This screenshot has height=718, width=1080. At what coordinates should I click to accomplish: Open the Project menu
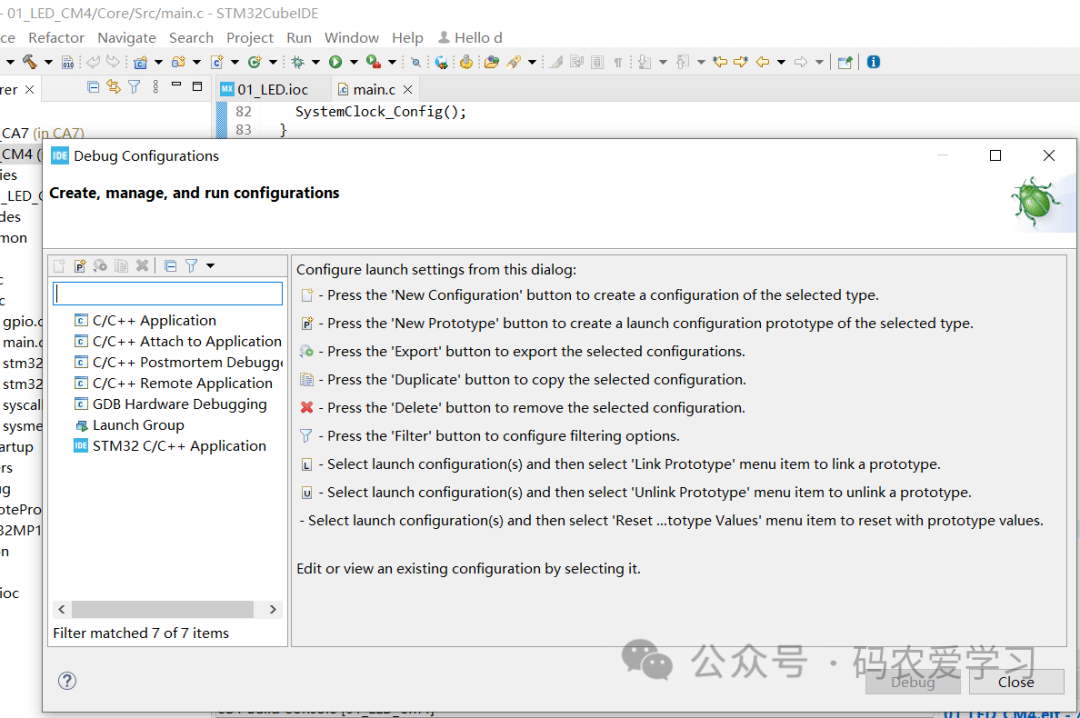(250, 38)
